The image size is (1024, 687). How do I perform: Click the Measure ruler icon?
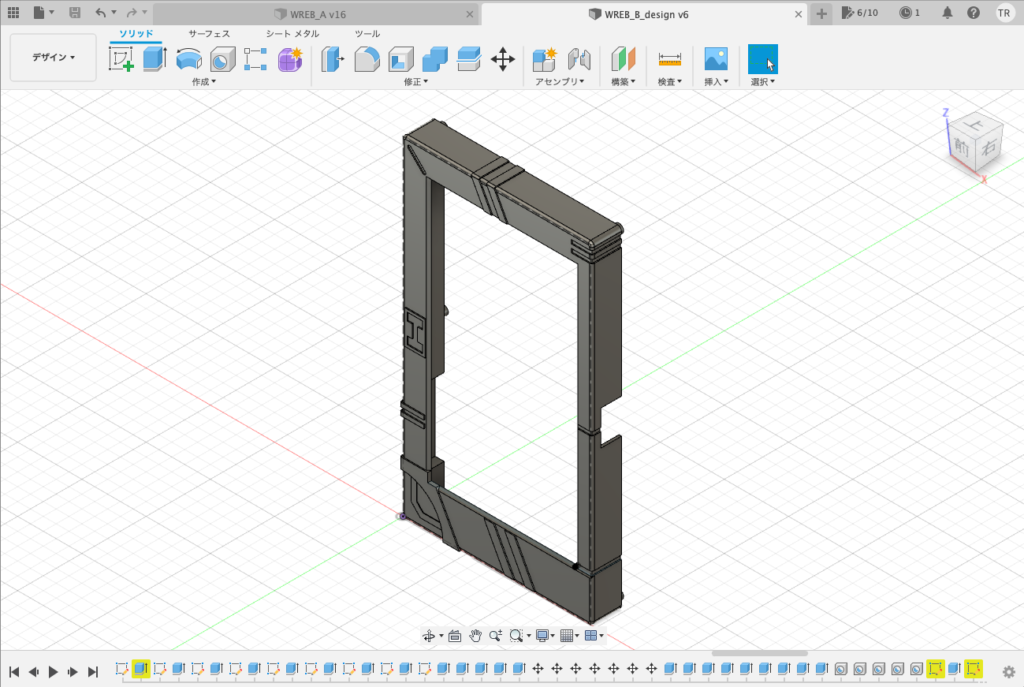(670, 59)
